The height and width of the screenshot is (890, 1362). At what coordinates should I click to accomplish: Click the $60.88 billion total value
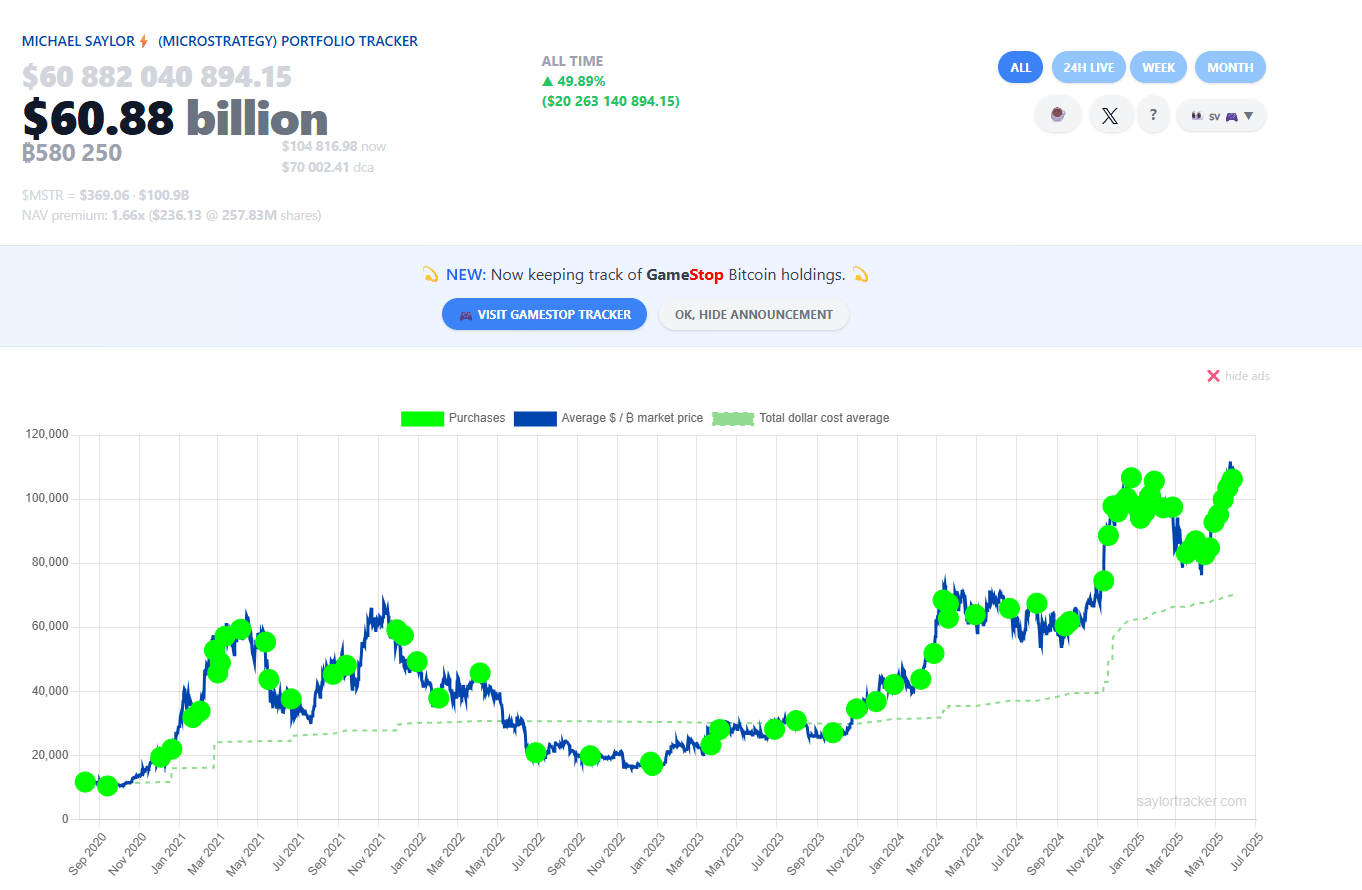pyautogui.click(x=175, y=119)
